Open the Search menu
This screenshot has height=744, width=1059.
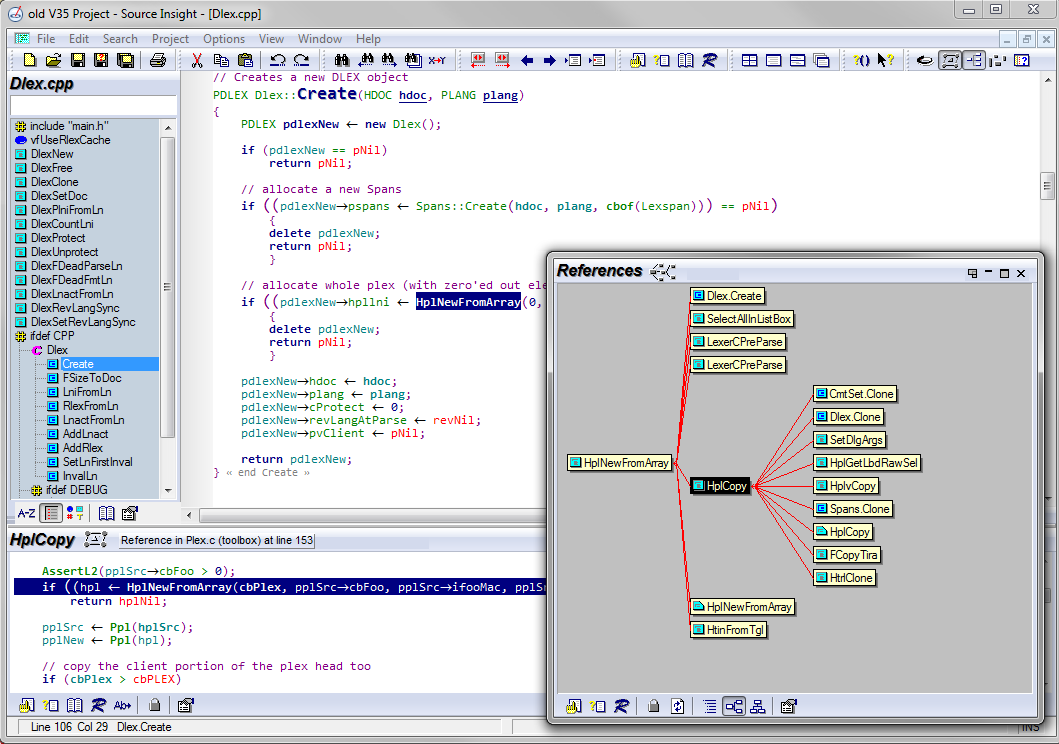pos(120,39)
